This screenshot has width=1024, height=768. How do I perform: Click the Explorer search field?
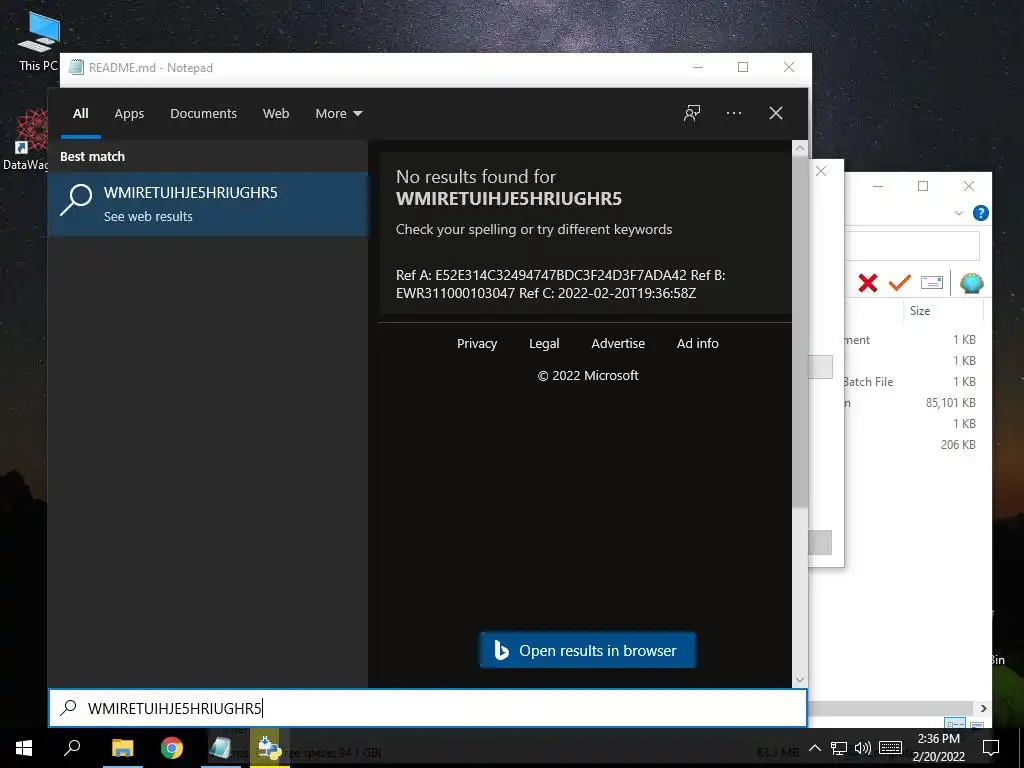pos(912,246)
